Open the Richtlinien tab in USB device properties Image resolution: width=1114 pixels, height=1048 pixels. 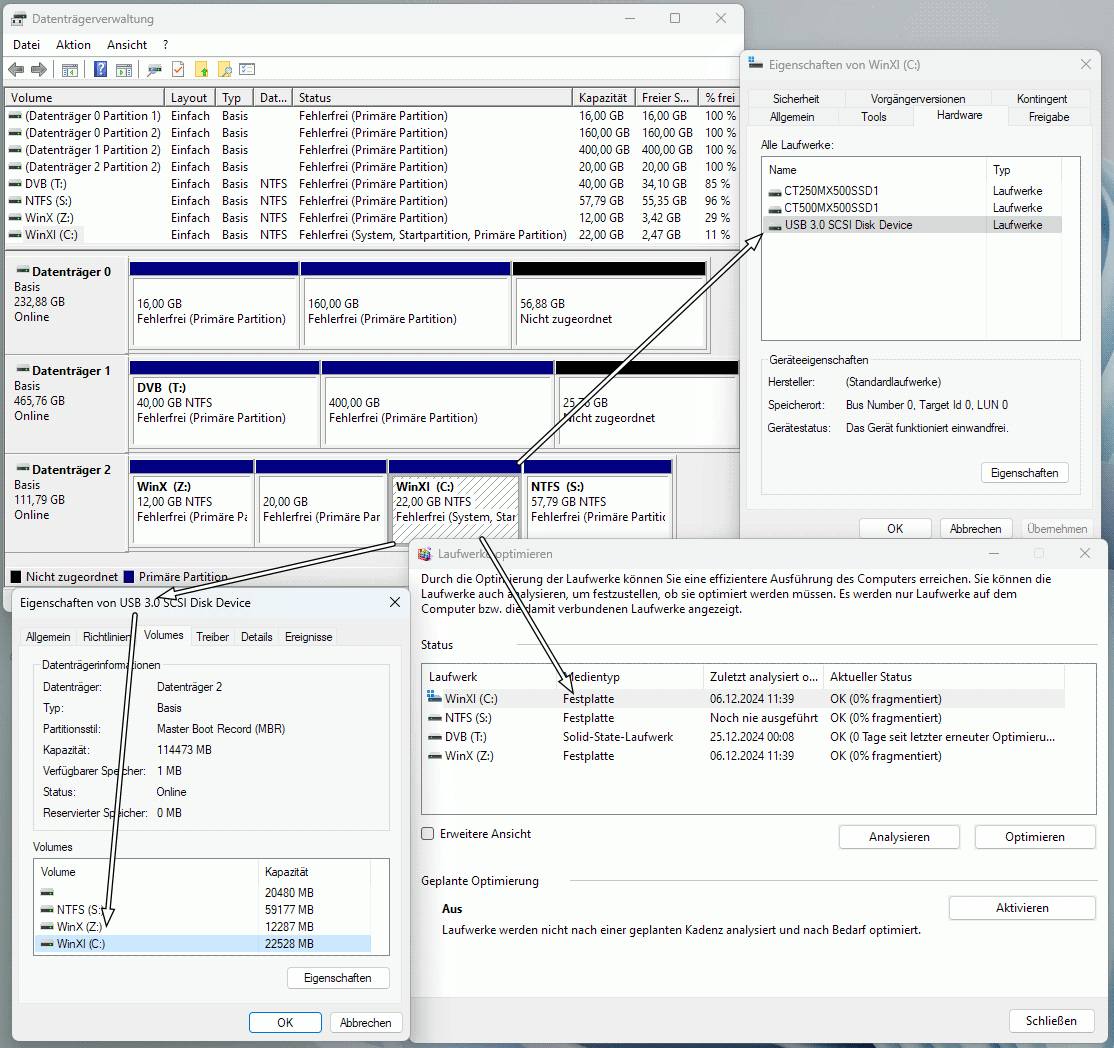point(107,637)
